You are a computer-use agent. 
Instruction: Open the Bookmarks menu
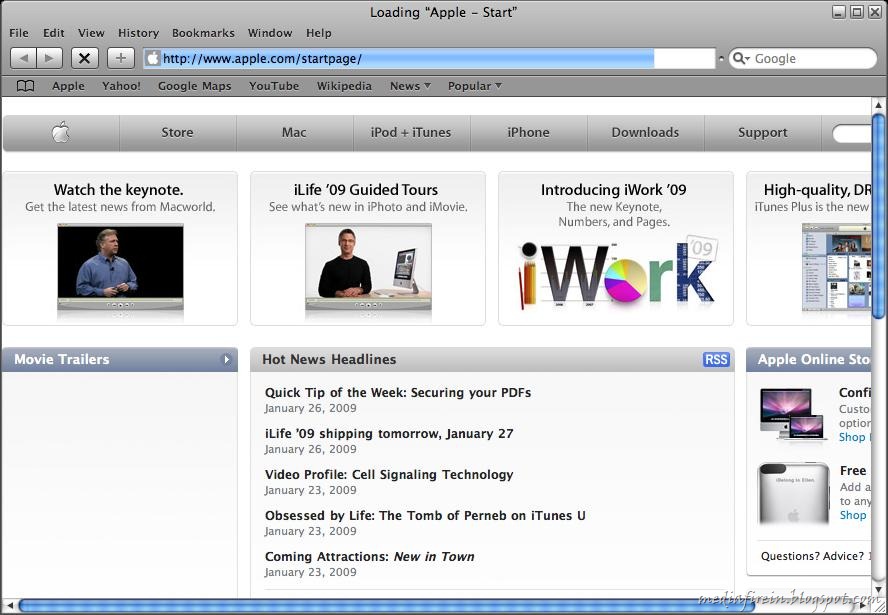click(203, 32)
